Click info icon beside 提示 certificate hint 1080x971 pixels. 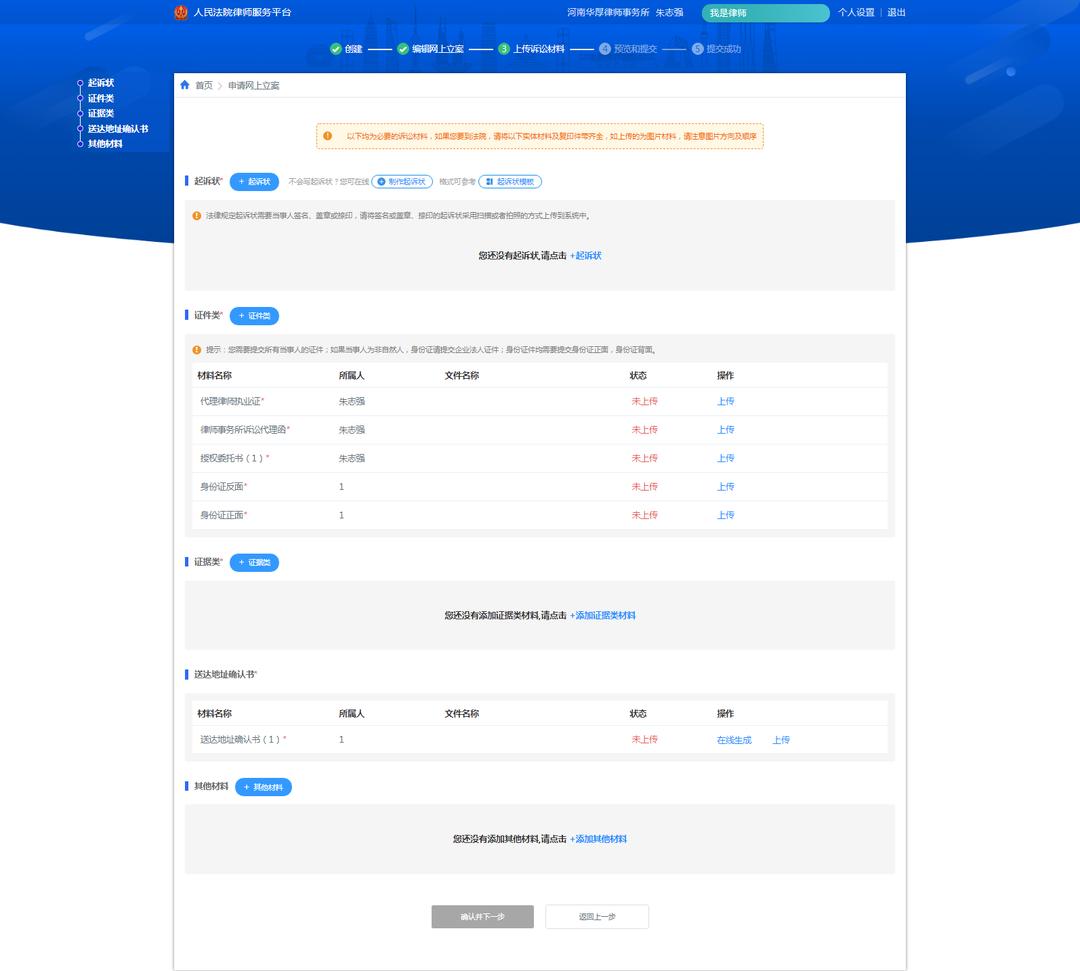coord(197,351)
